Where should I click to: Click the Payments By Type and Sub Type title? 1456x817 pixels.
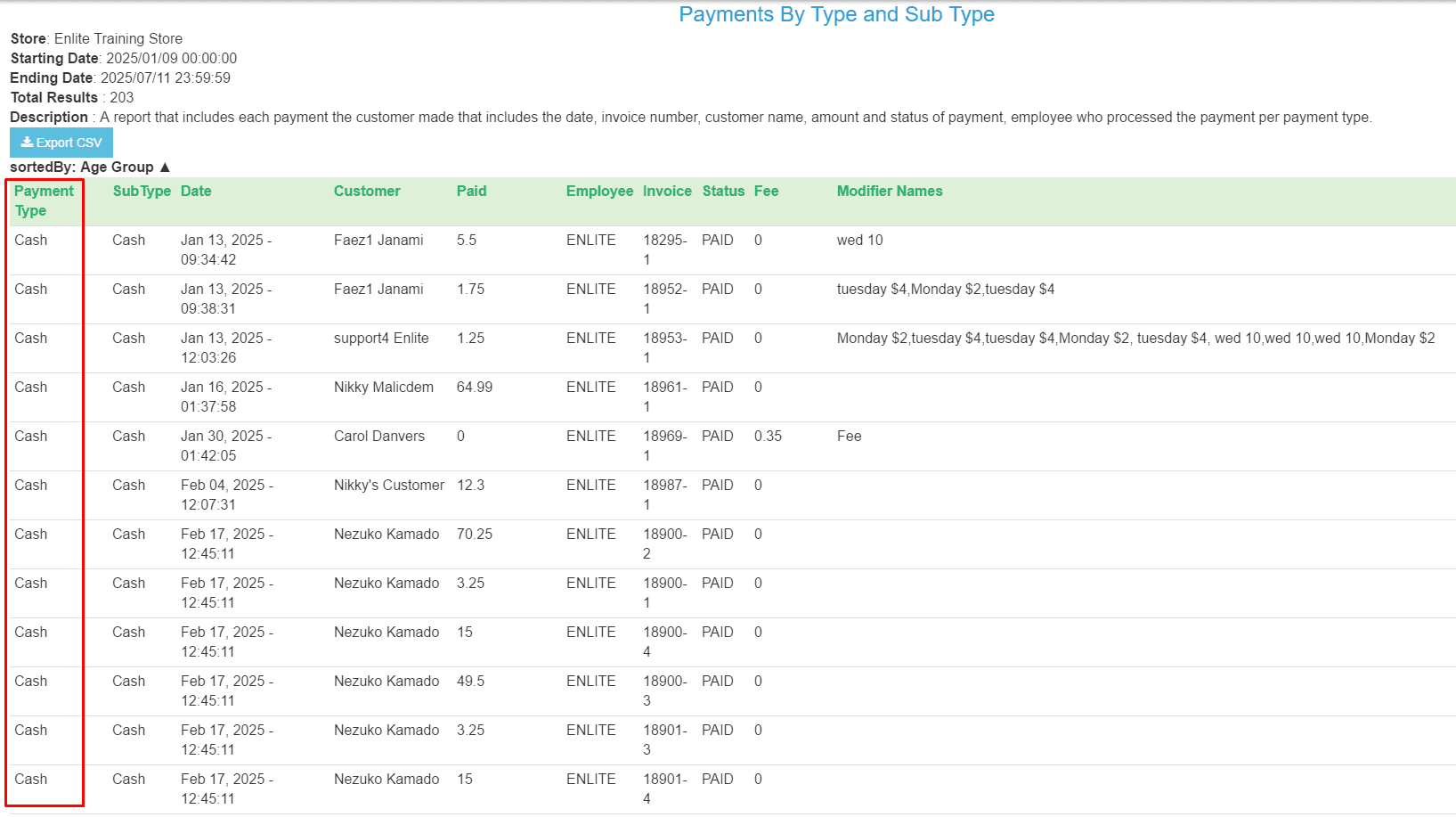(836, 14)
